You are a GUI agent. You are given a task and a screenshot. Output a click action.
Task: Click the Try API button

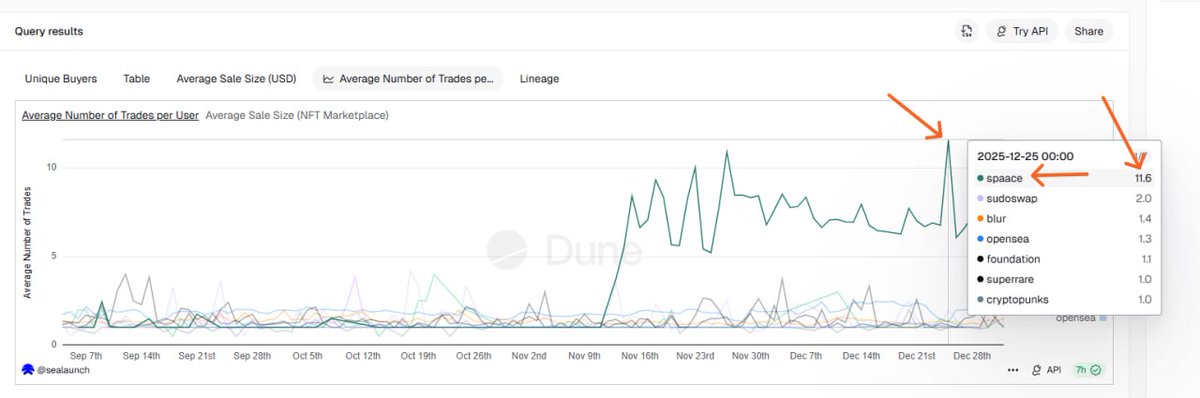point(1021,31)
